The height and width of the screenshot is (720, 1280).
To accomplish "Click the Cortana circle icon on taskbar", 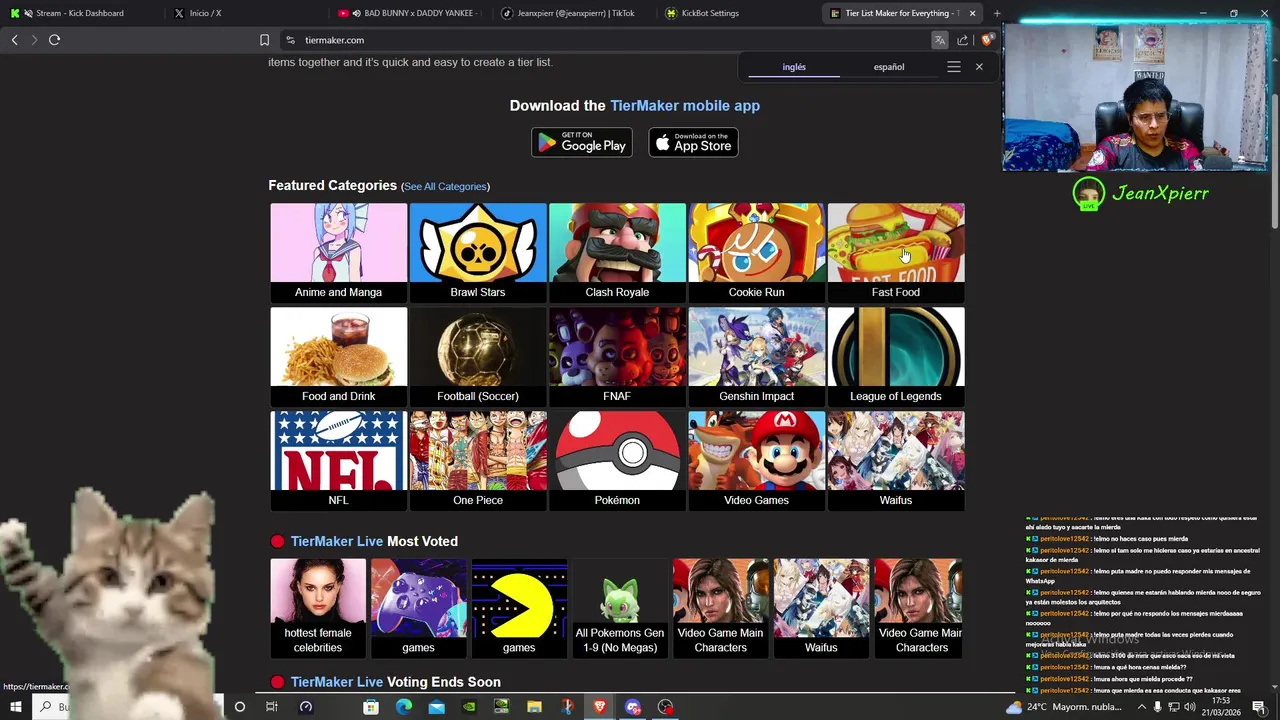I will pos(239,707).
